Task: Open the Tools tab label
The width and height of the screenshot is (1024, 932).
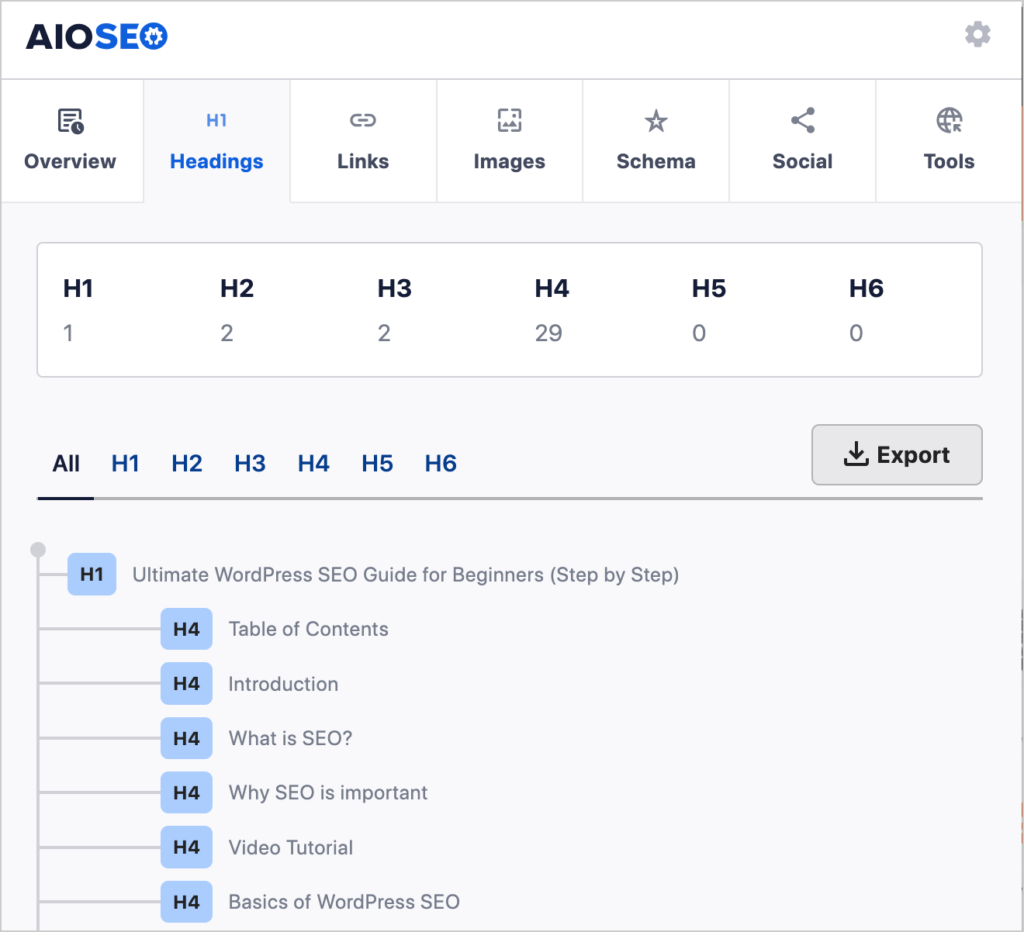Action: 949,161
